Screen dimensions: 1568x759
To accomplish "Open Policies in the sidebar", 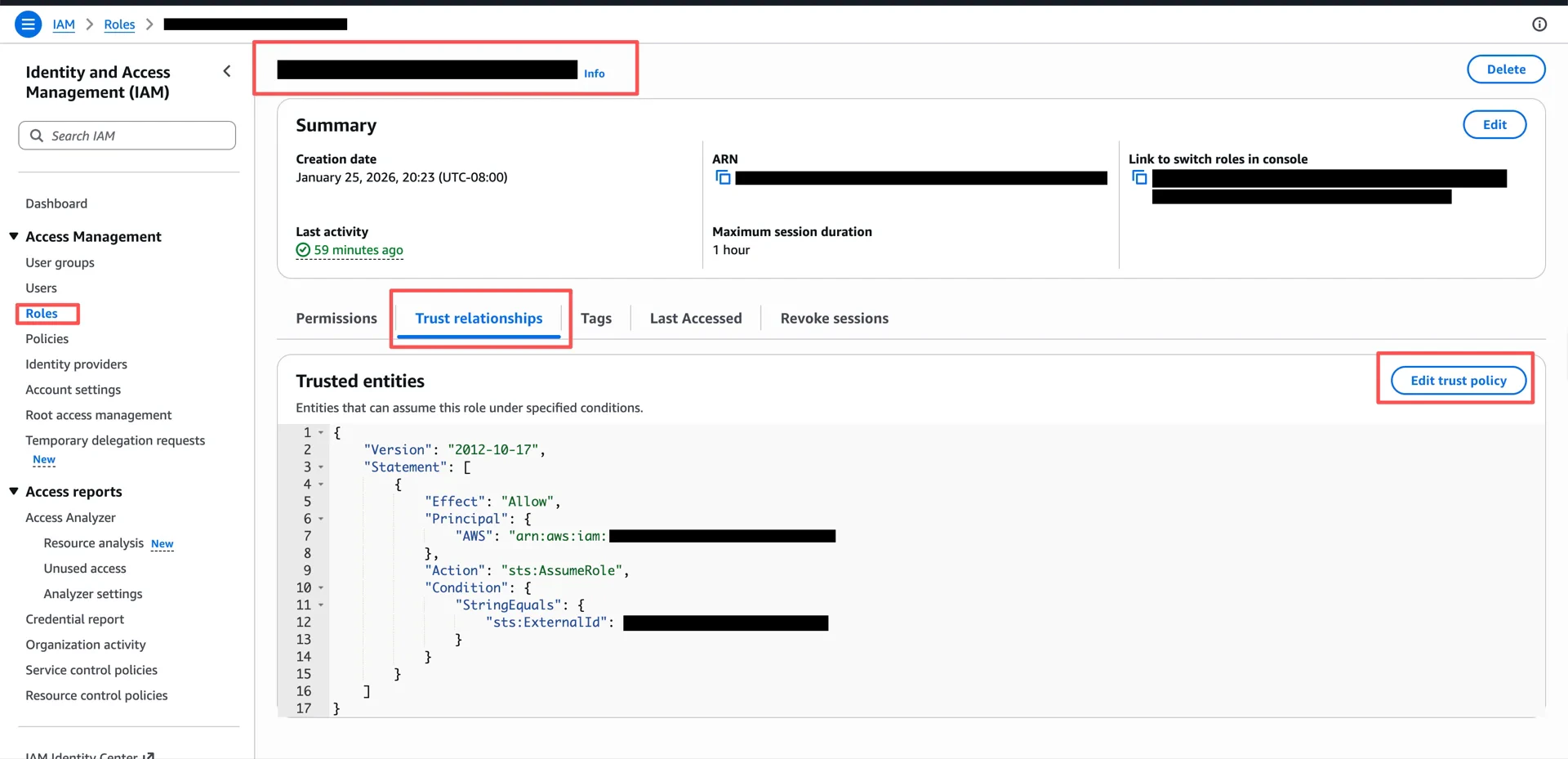I will tap(47, 338).
